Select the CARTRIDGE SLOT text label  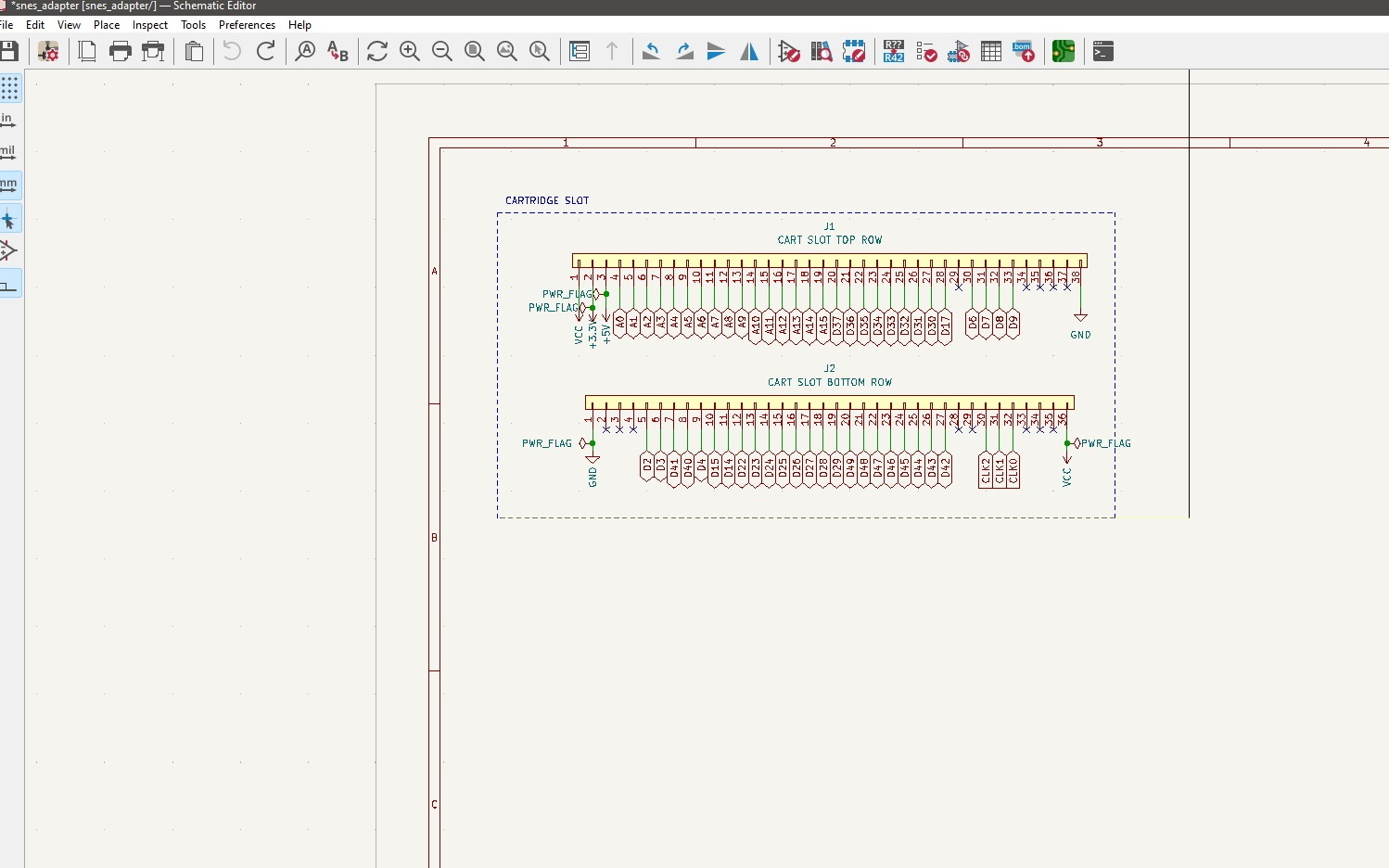(x=547, y=200)
